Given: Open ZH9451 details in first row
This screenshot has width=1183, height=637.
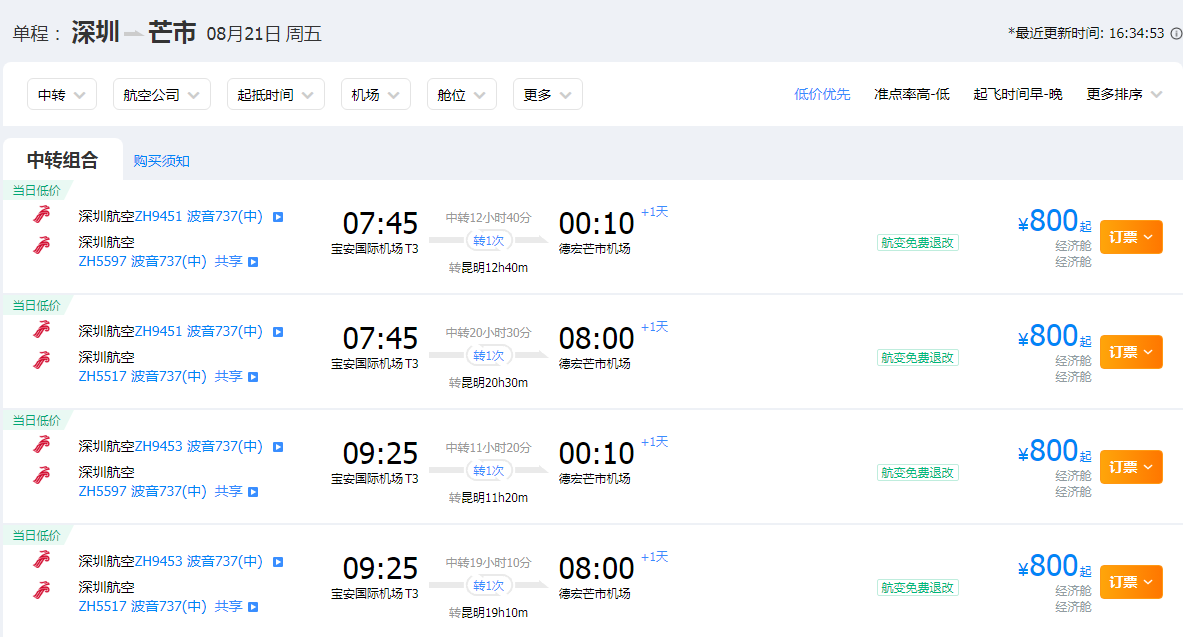Looking at the screenshot, I should point(198,216).
